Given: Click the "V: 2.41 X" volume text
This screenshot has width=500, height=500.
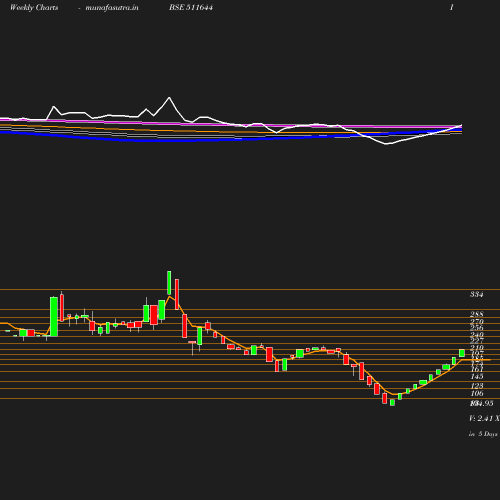Looking at the screenshot, I should click(484, 418).
